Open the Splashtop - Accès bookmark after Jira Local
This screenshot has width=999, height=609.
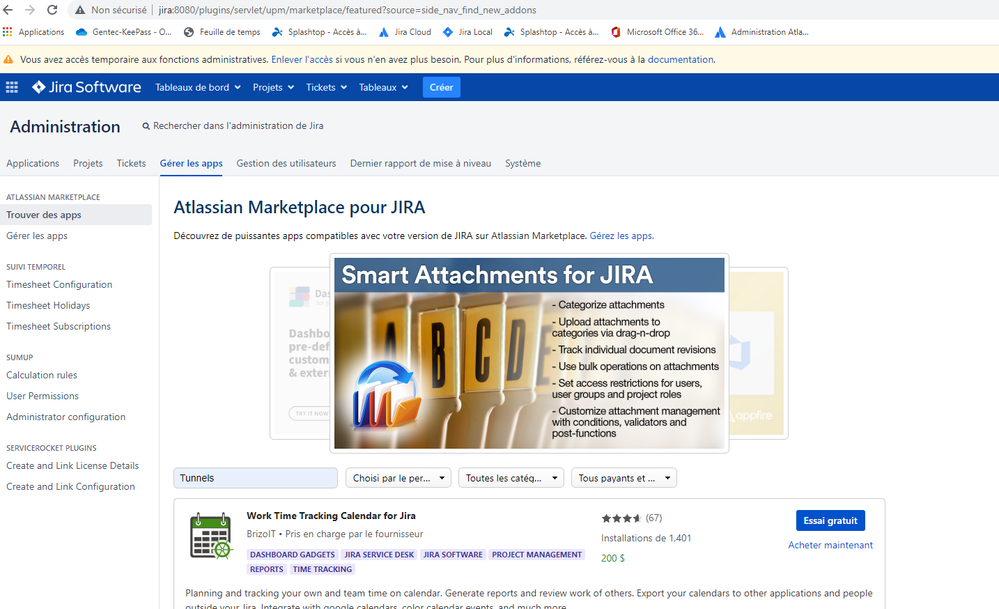[552, 32]
